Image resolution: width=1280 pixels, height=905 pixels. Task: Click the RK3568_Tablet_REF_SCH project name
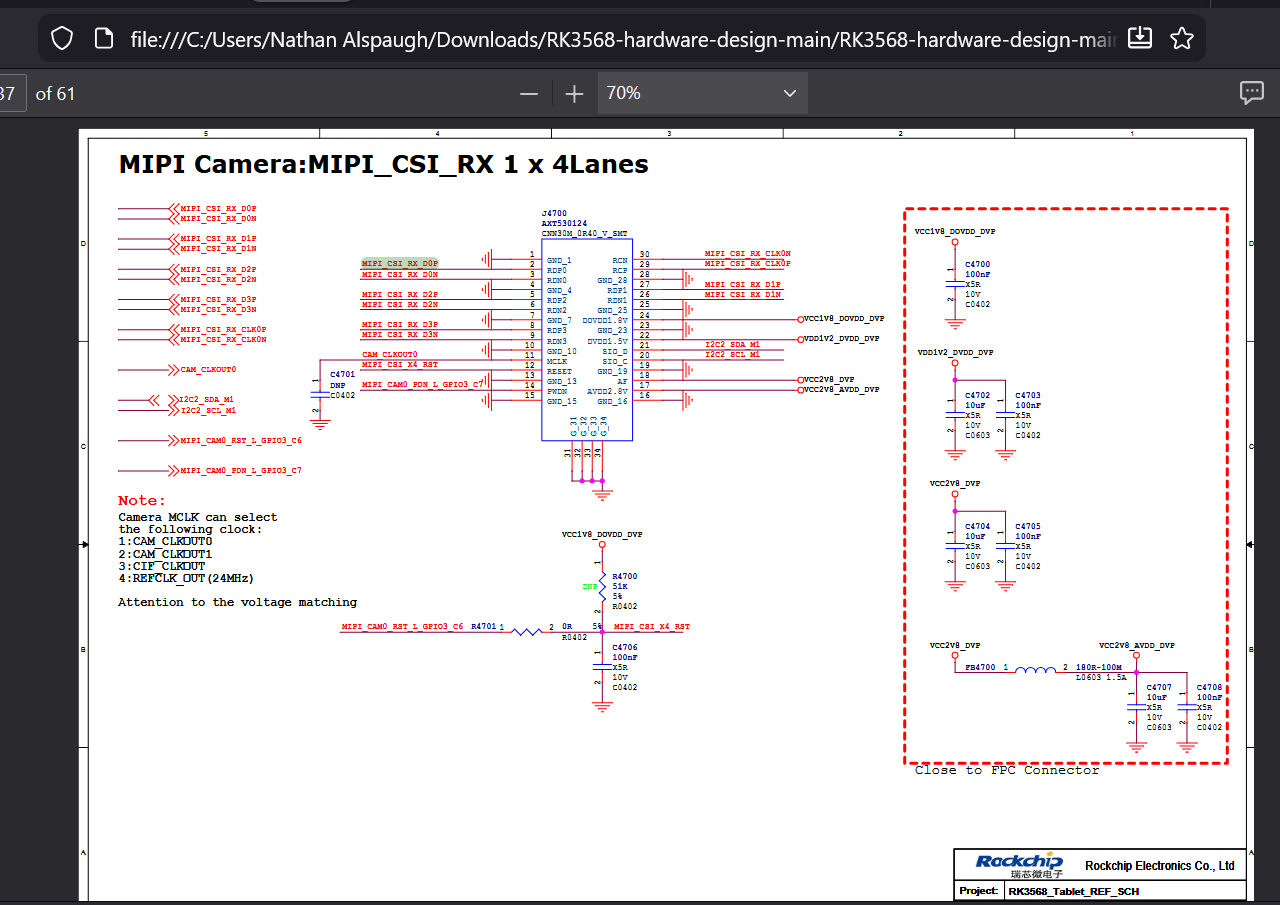pyautogui.click(x=1072, y=891)
